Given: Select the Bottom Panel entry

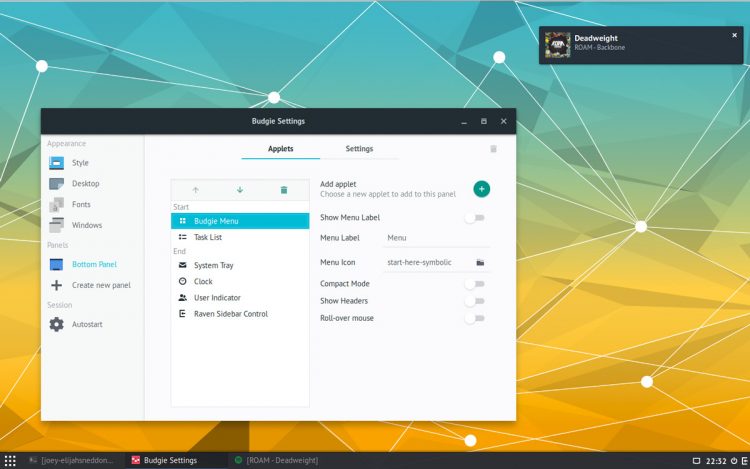Looking at the screenshot, I should point(92,264).
